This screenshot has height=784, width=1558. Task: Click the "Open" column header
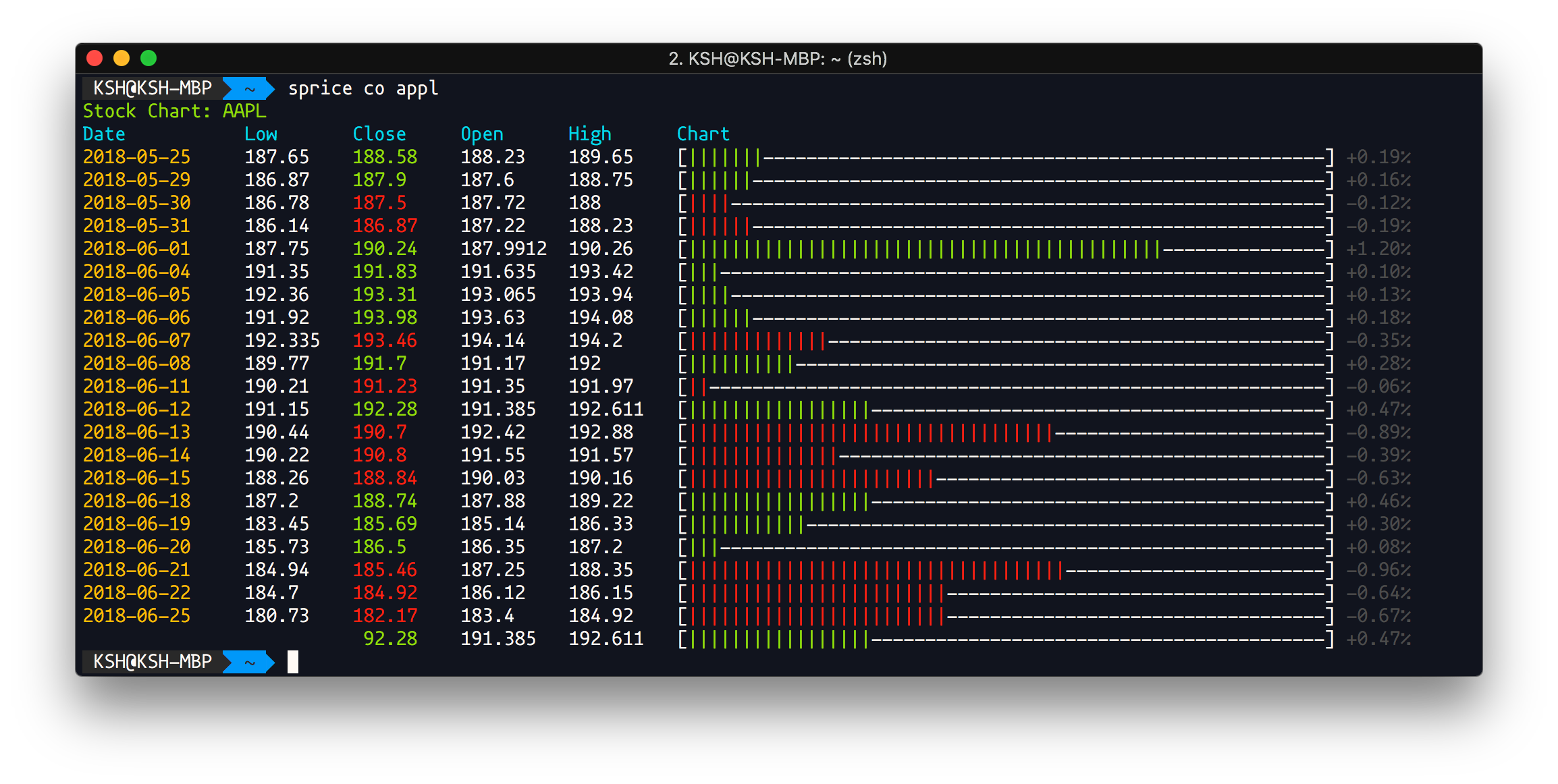482,134
